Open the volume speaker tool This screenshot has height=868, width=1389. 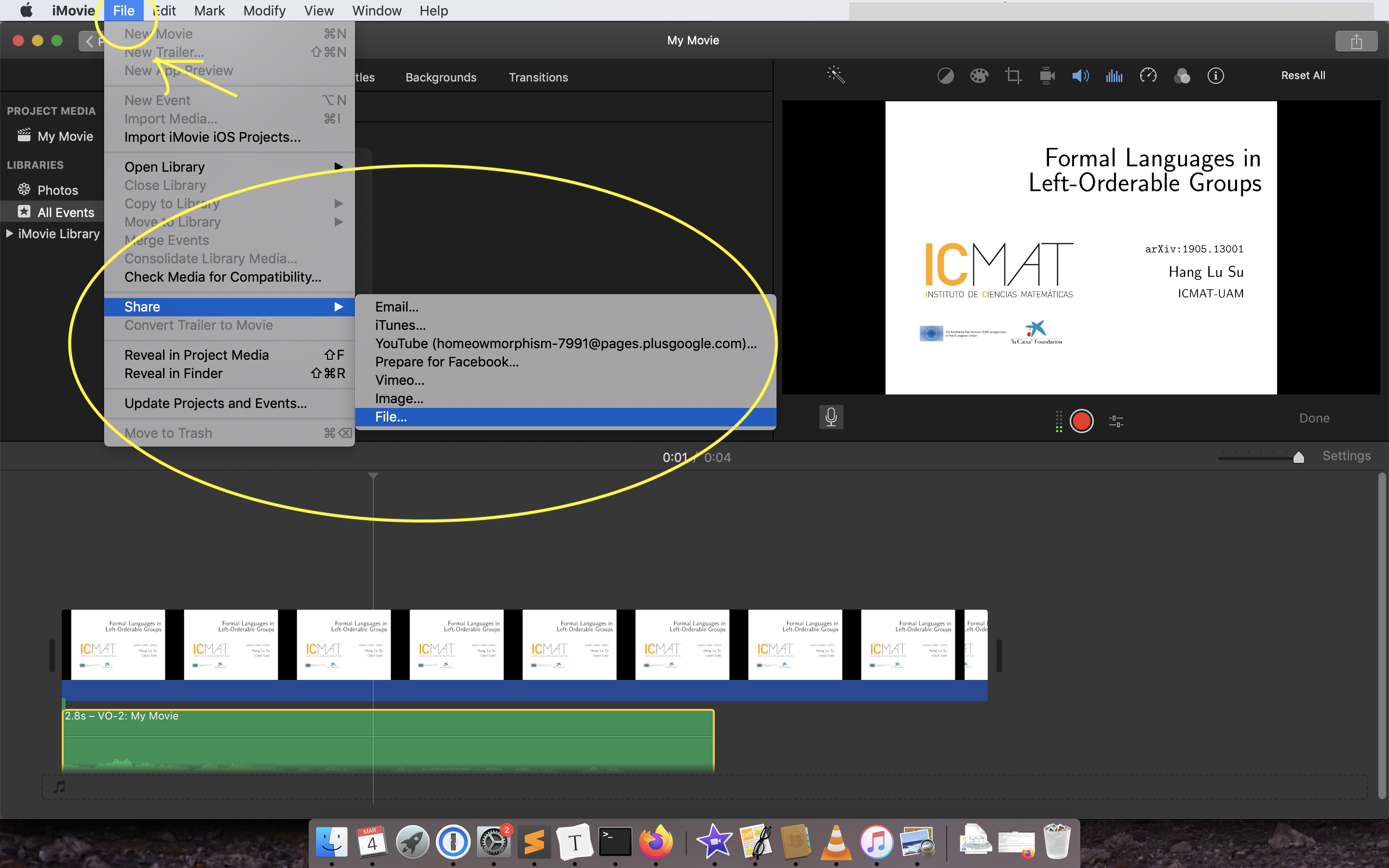1080,76
